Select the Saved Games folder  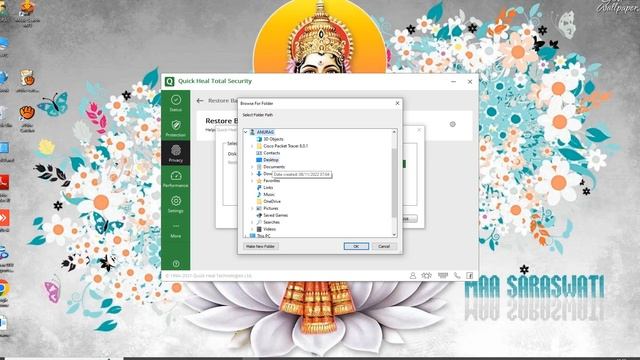(272, 215)
